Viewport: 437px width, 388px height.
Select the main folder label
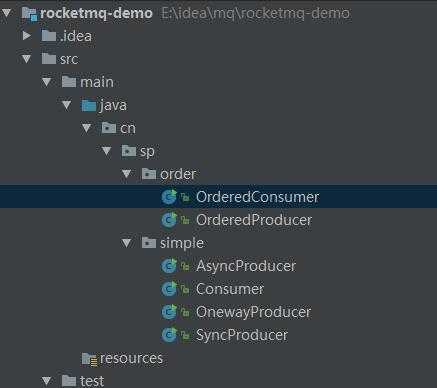(x=97, y=82)
